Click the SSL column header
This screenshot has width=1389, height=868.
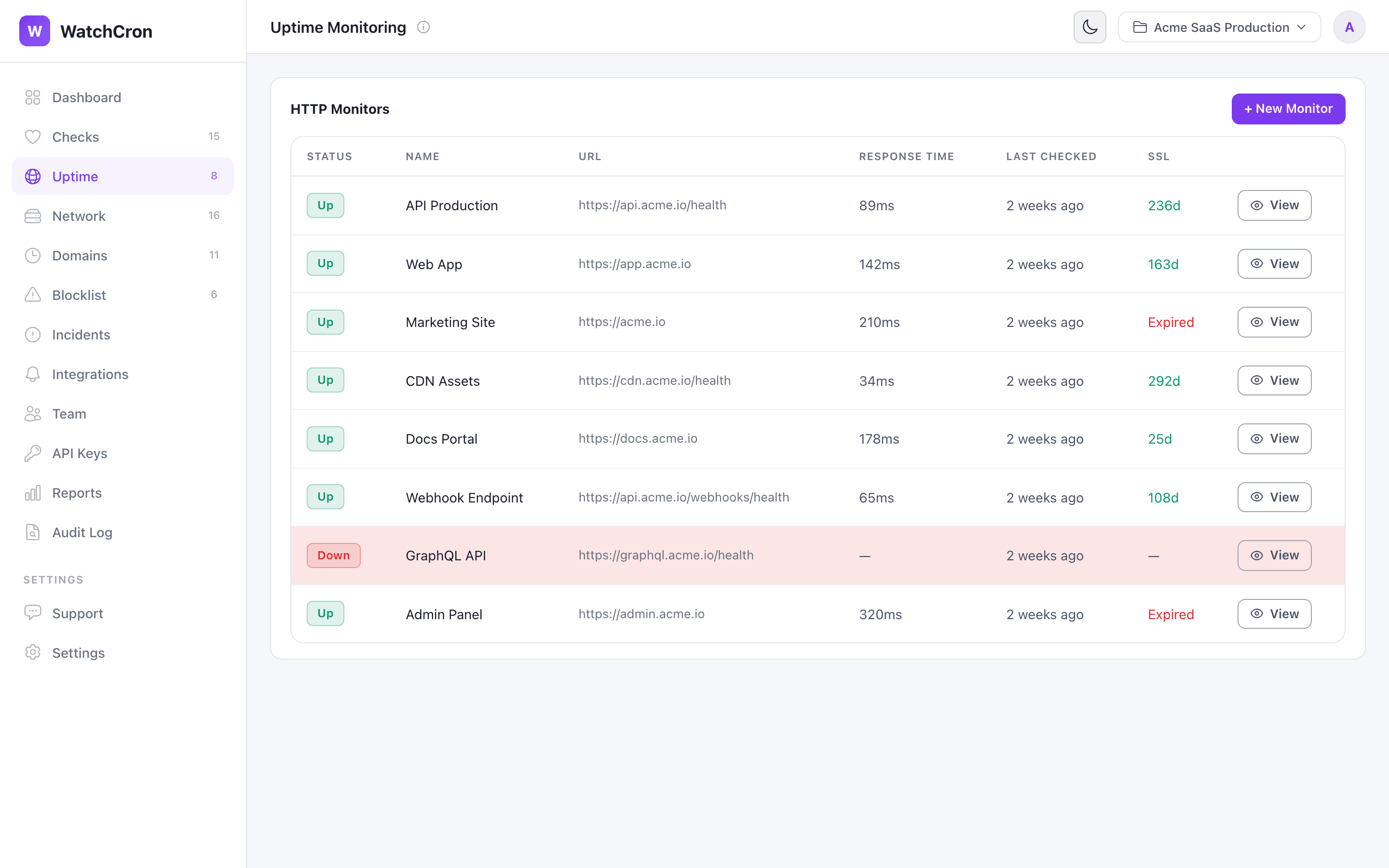[x=1158, y=156]
